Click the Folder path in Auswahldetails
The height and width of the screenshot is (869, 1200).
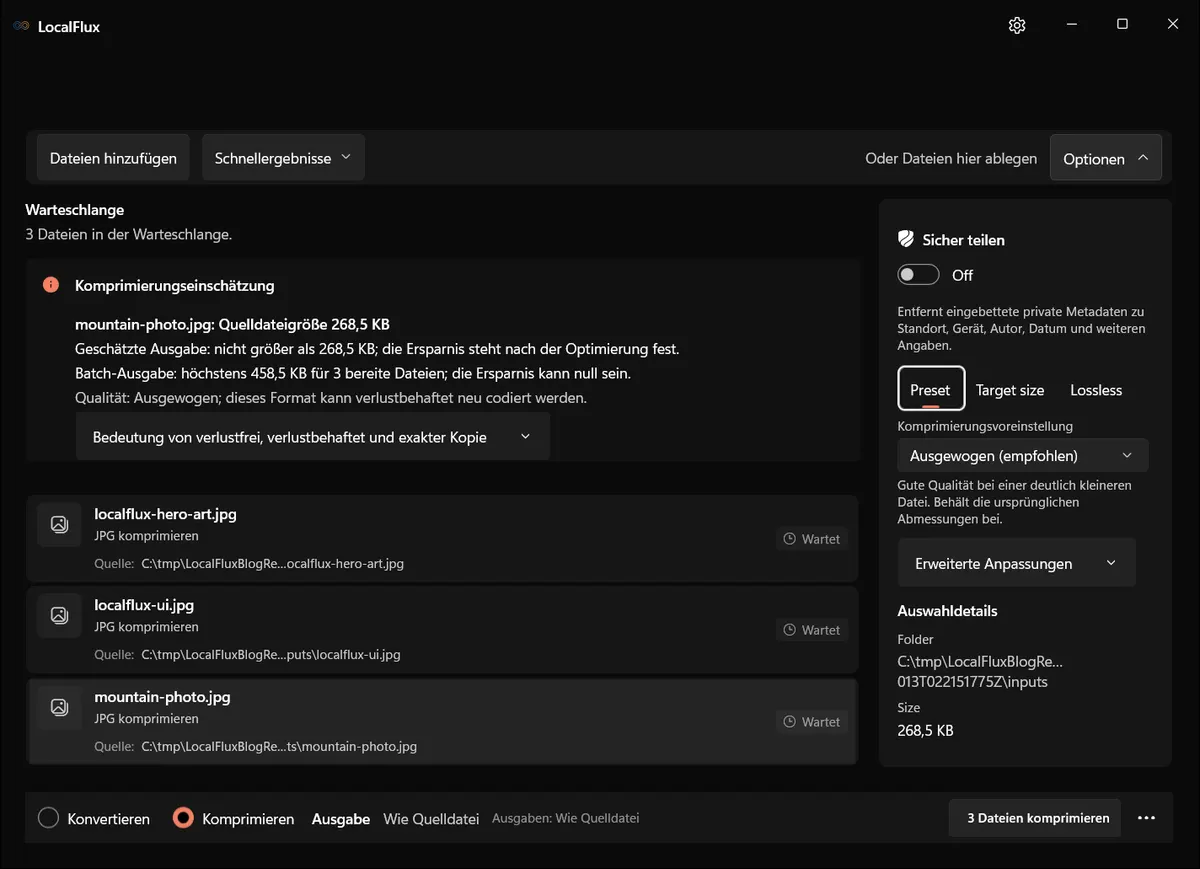pos(980,672)
